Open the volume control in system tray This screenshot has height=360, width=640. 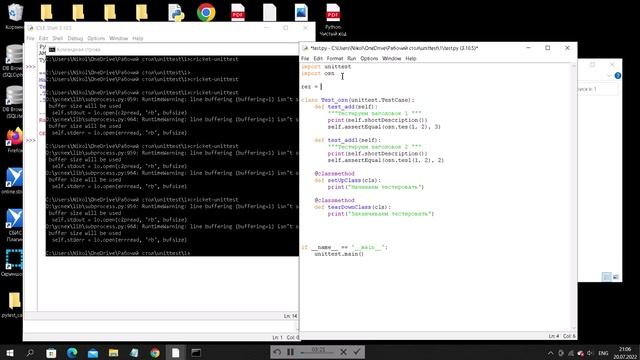click(x=590, y=353)
